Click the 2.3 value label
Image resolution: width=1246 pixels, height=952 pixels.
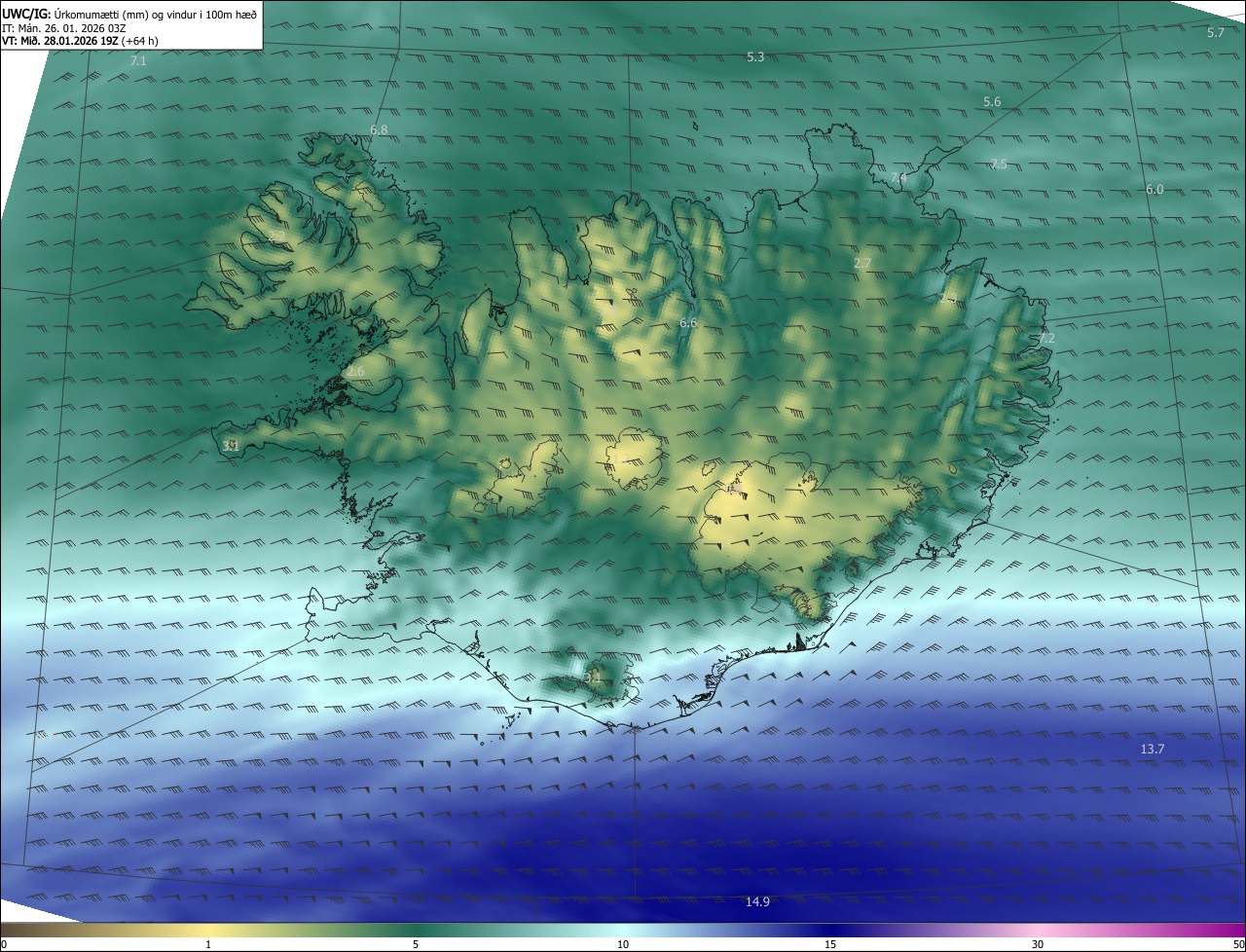pos(948,298)
